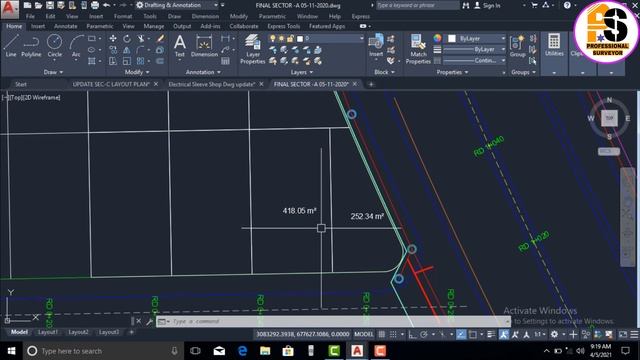Expand the Modify panel
640x360 pixels.
coord(137,72)
